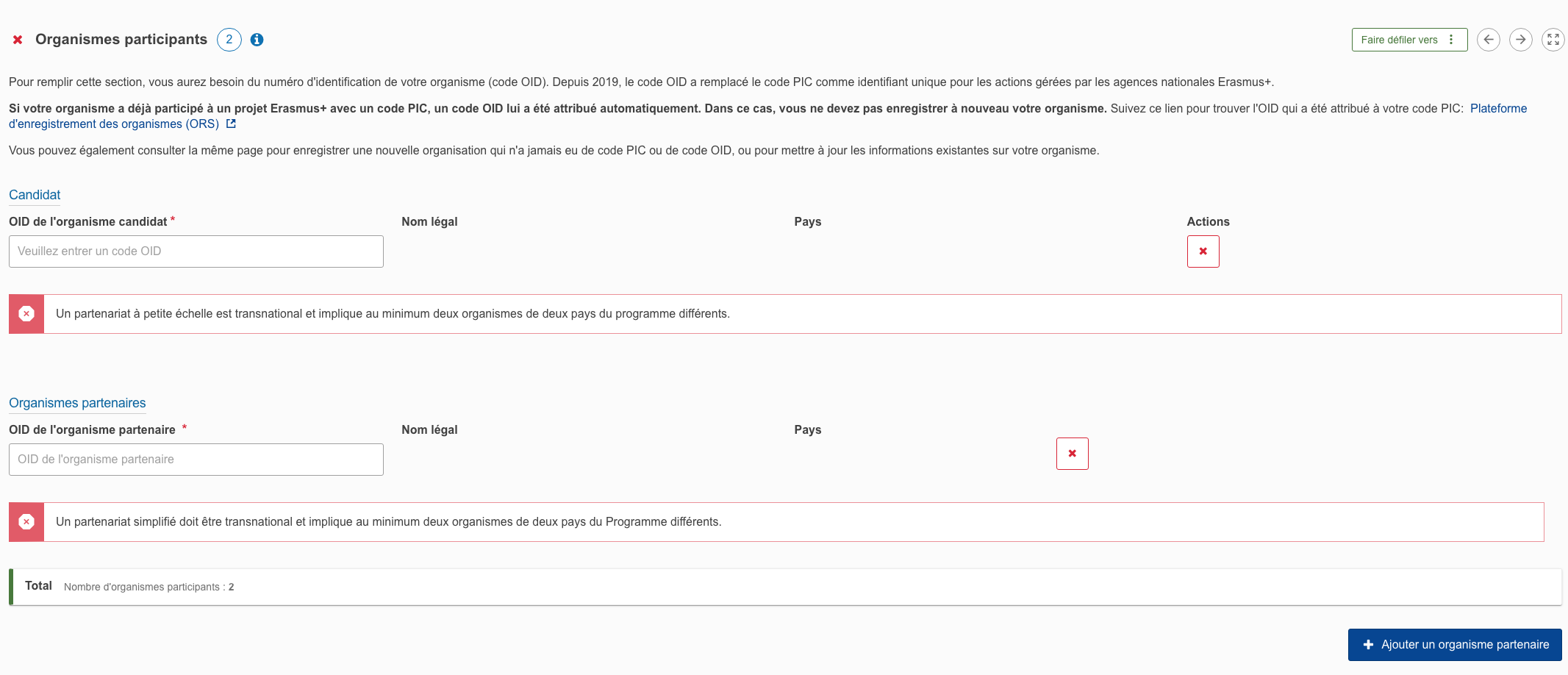Go to next section with right arrow
The image size is (1568, 675).
pos(1521,40)
